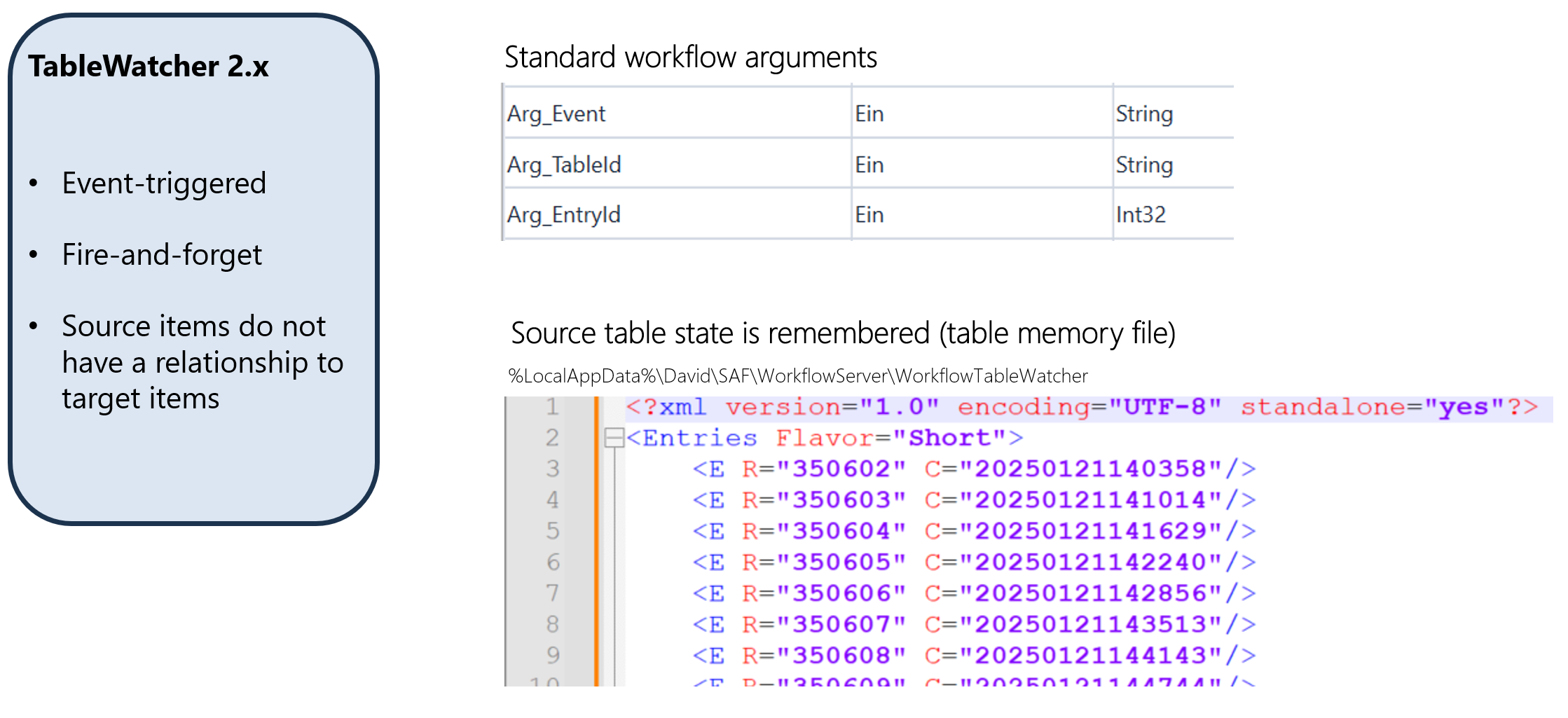The height and width of the screenshot is (718, 1568).
Task: Click line number 1 in the editor gutter
Action: pos(552,407)
